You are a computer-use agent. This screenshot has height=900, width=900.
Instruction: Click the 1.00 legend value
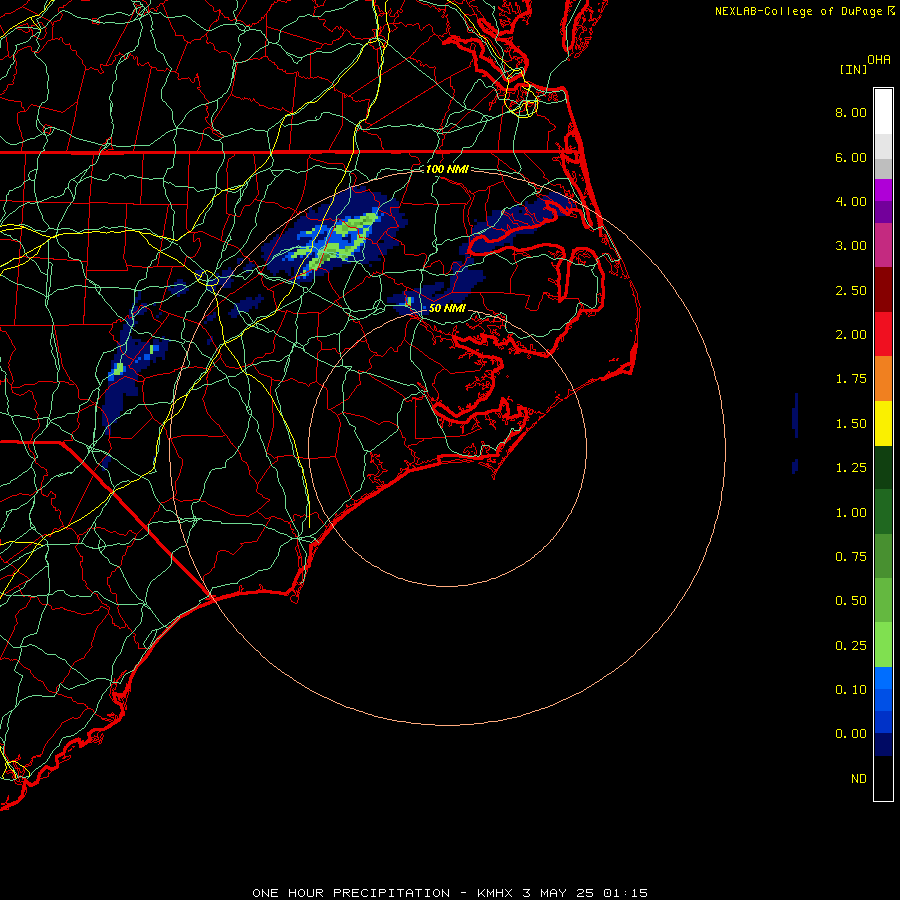(851, 513)
